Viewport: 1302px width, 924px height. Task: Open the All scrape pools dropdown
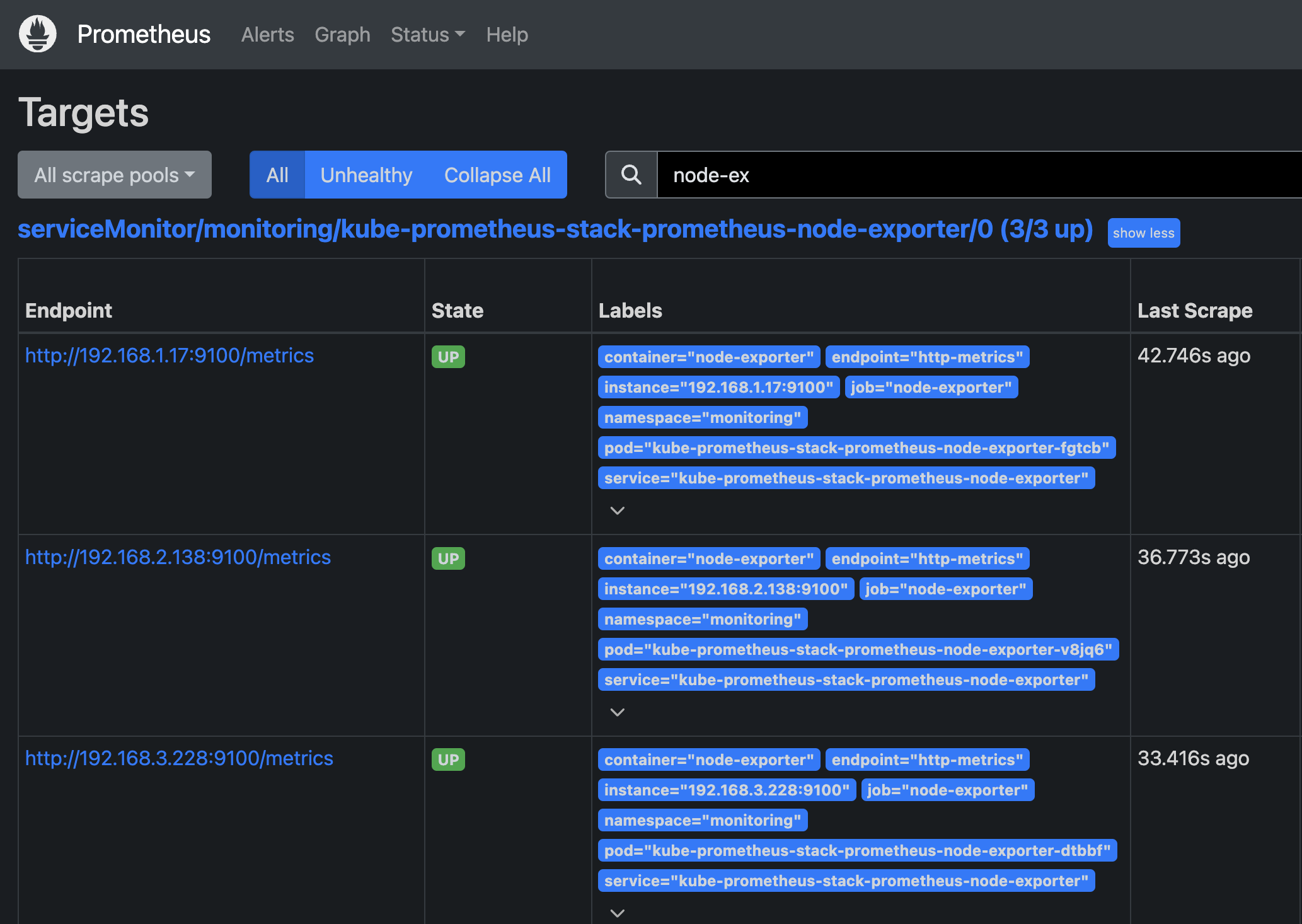[115, 175]
